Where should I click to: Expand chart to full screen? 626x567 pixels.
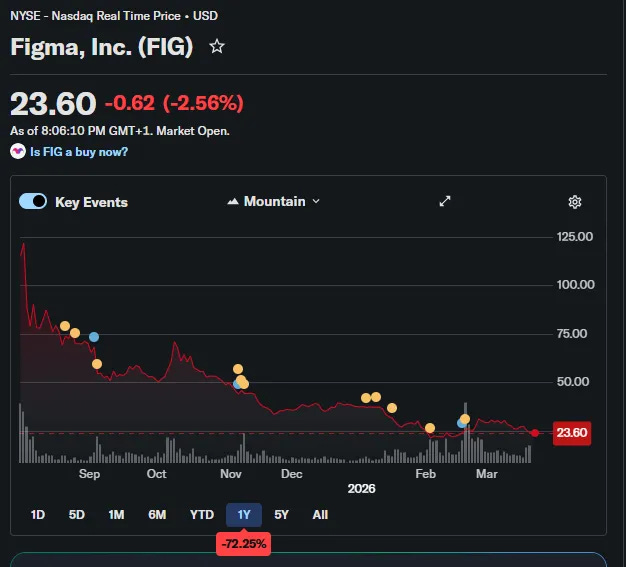pyautogui.click(x=445, y=201)
